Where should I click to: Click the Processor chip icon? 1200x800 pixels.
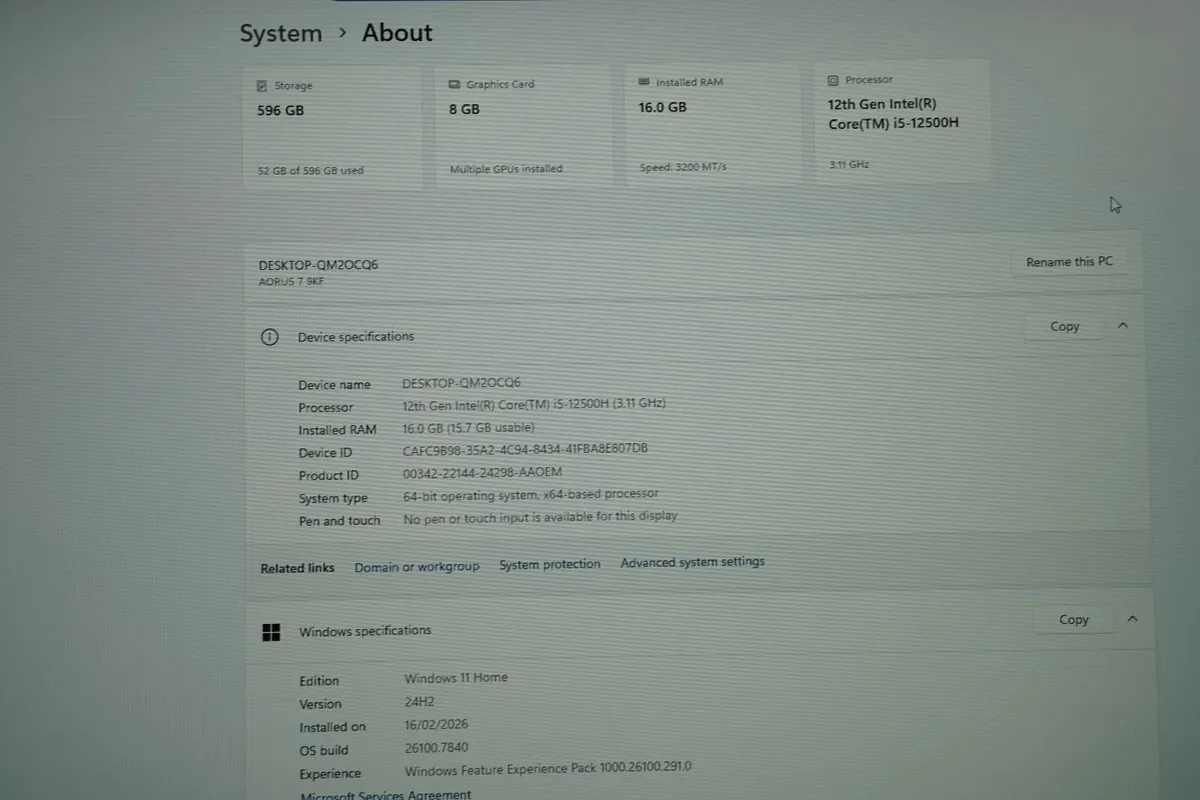click(x=833, y=80)
